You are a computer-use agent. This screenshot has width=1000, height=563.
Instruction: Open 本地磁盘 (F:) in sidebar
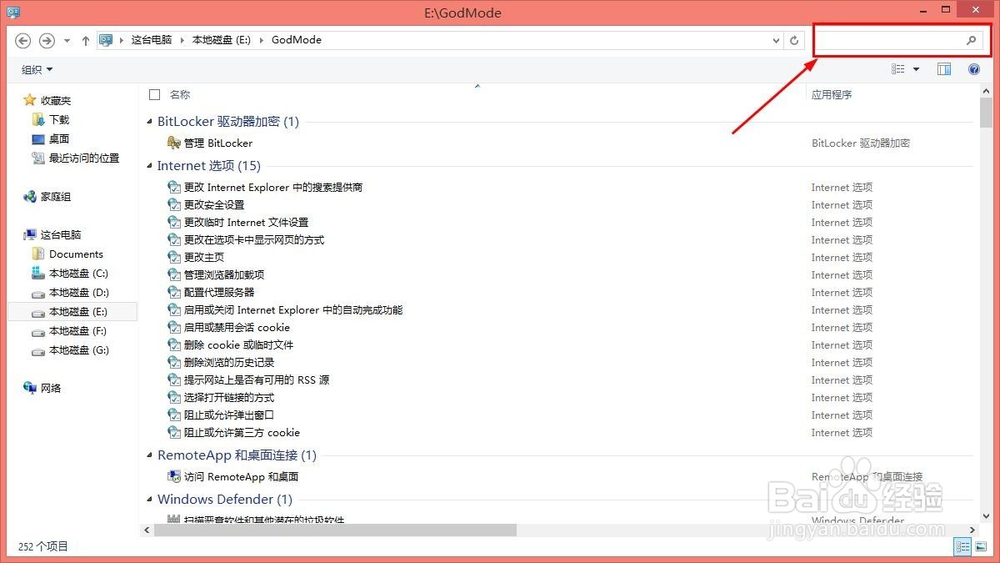tap(78, 331)
